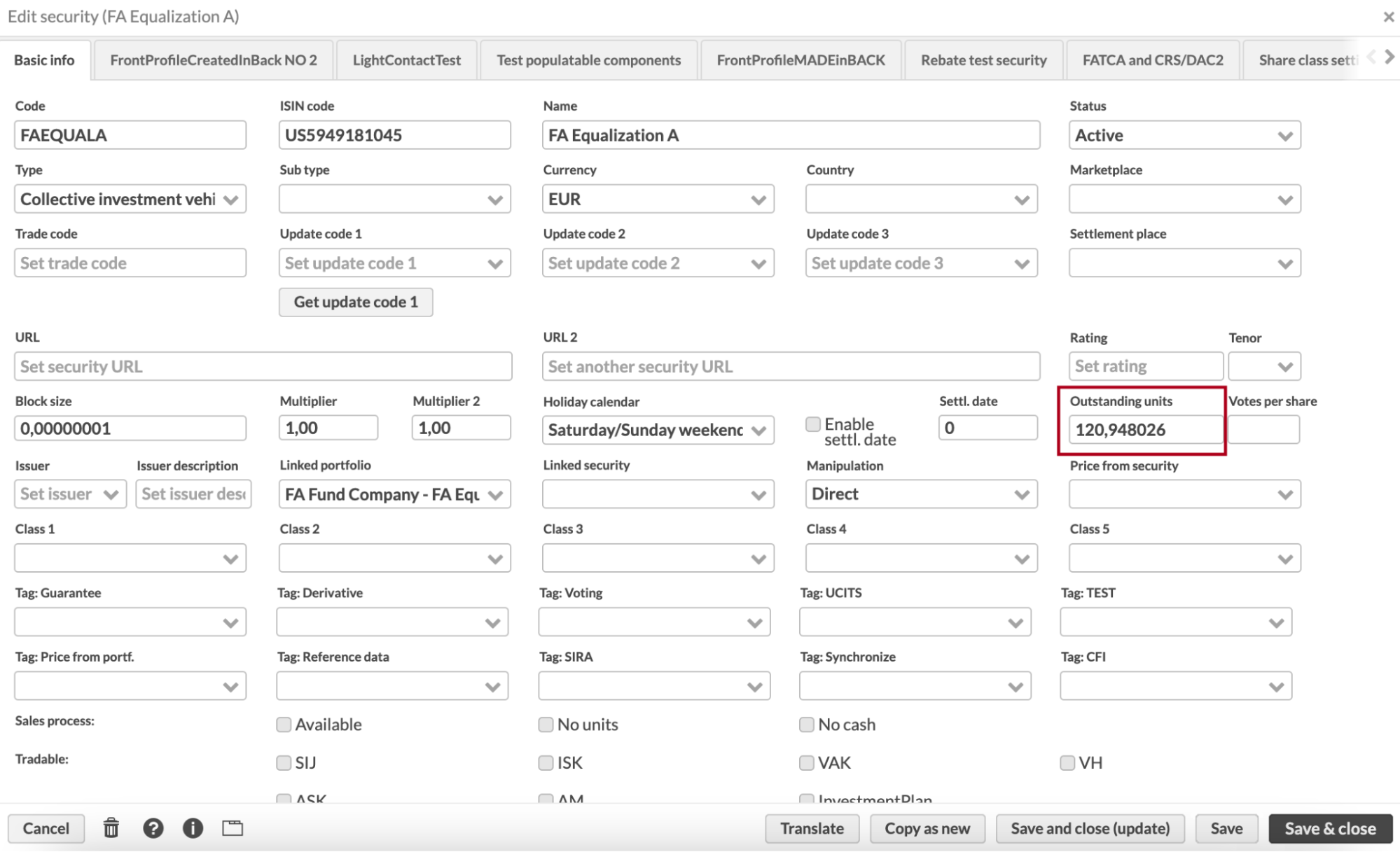The width and height of the screenshot is (1400, 852).
Task: Click the Name field
Action: pos(791,135)
